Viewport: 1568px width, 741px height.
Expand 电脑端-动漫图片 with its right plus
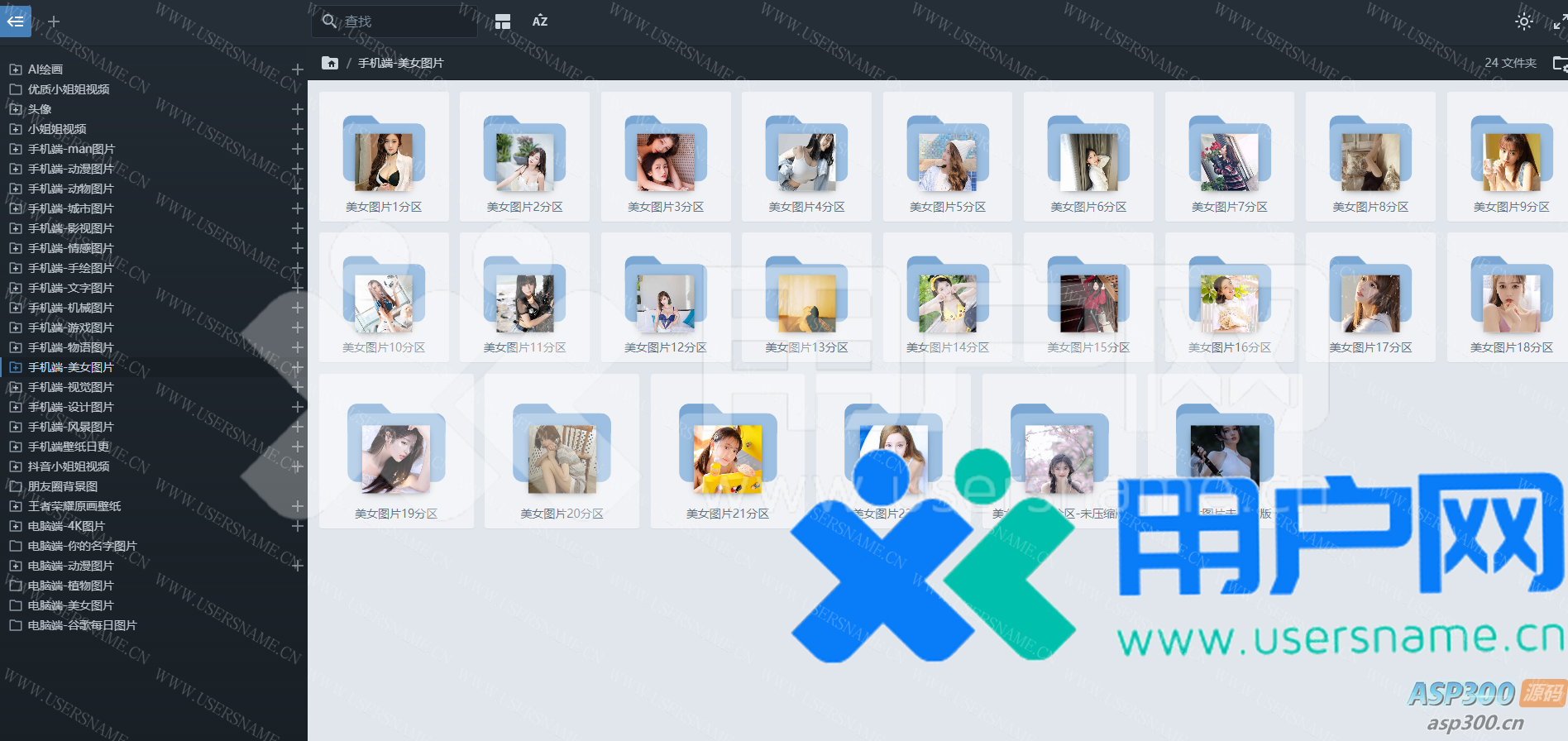[x=298, y=566]
